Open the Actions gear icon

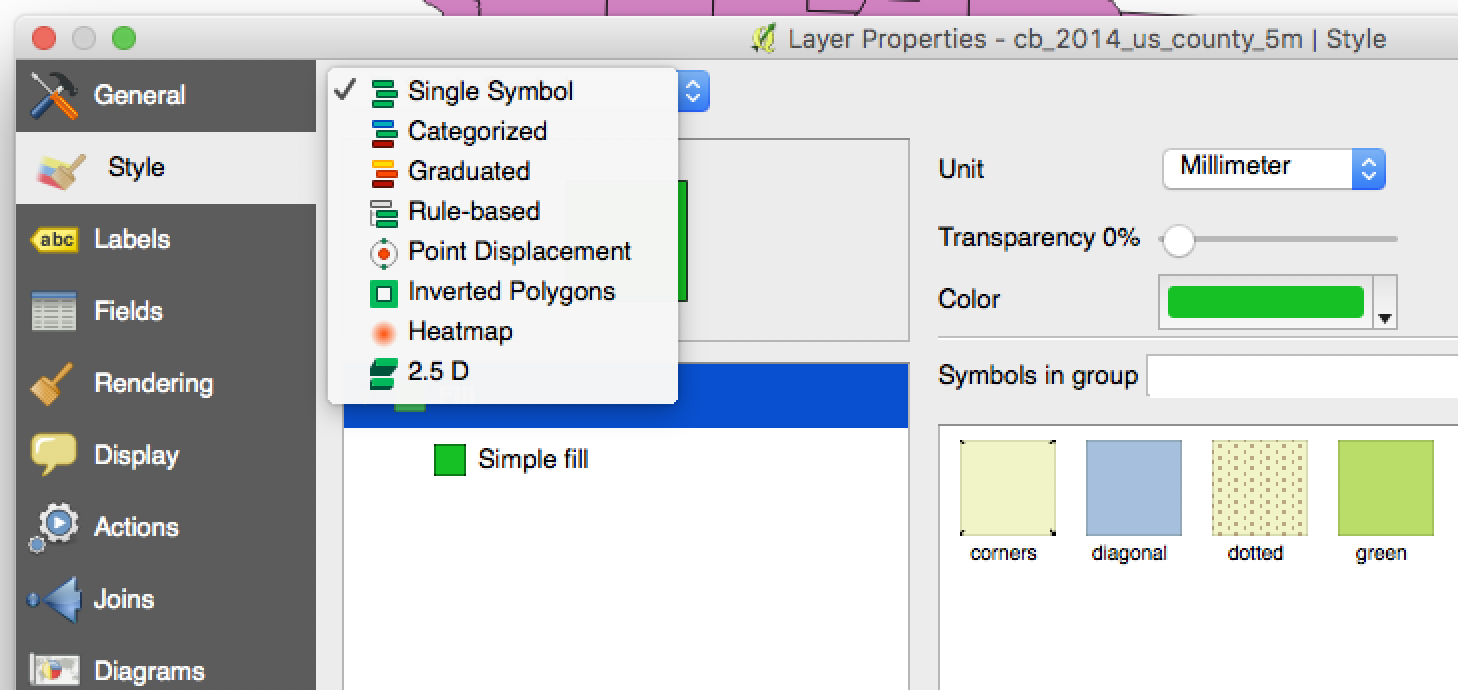(54, 527)
